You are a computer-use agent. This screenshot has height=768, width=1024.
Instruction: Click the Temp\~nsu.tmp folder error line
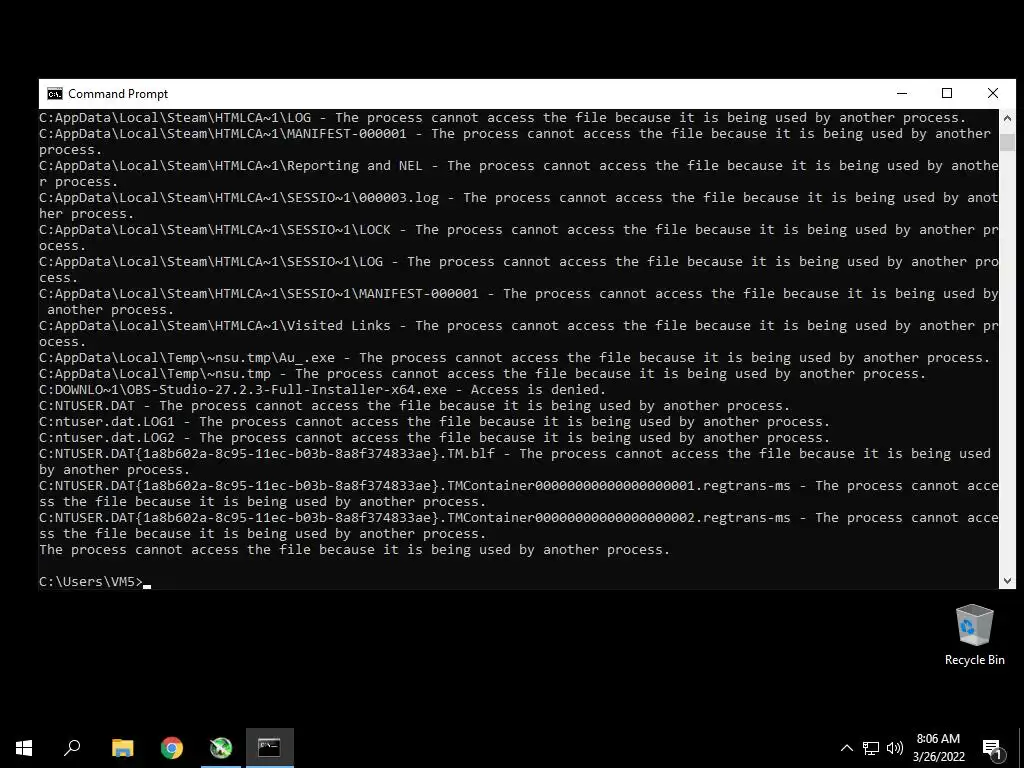pos(483,374)
